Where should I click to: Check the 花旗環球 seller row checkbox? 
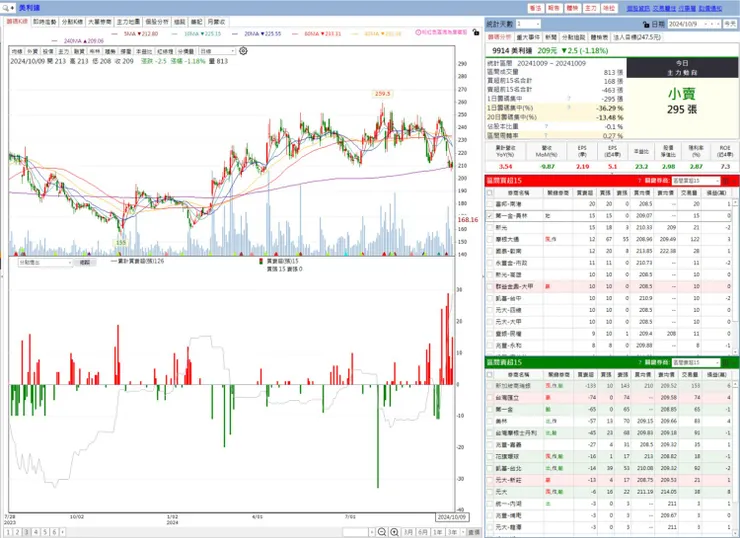coord(489,457)
